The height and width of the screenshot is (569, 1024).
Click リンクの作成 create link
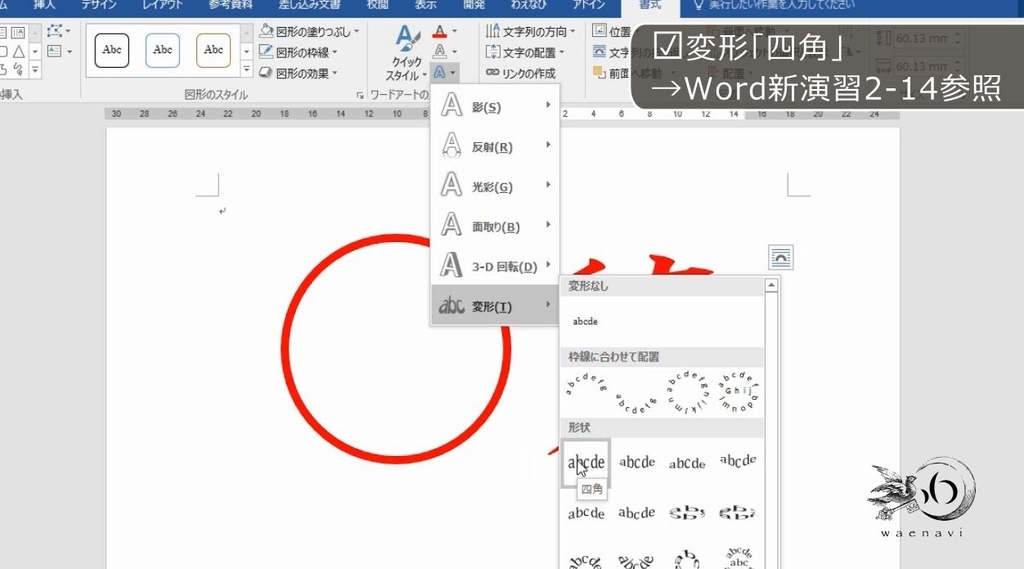pyautogui.click(x=520, y=73)
